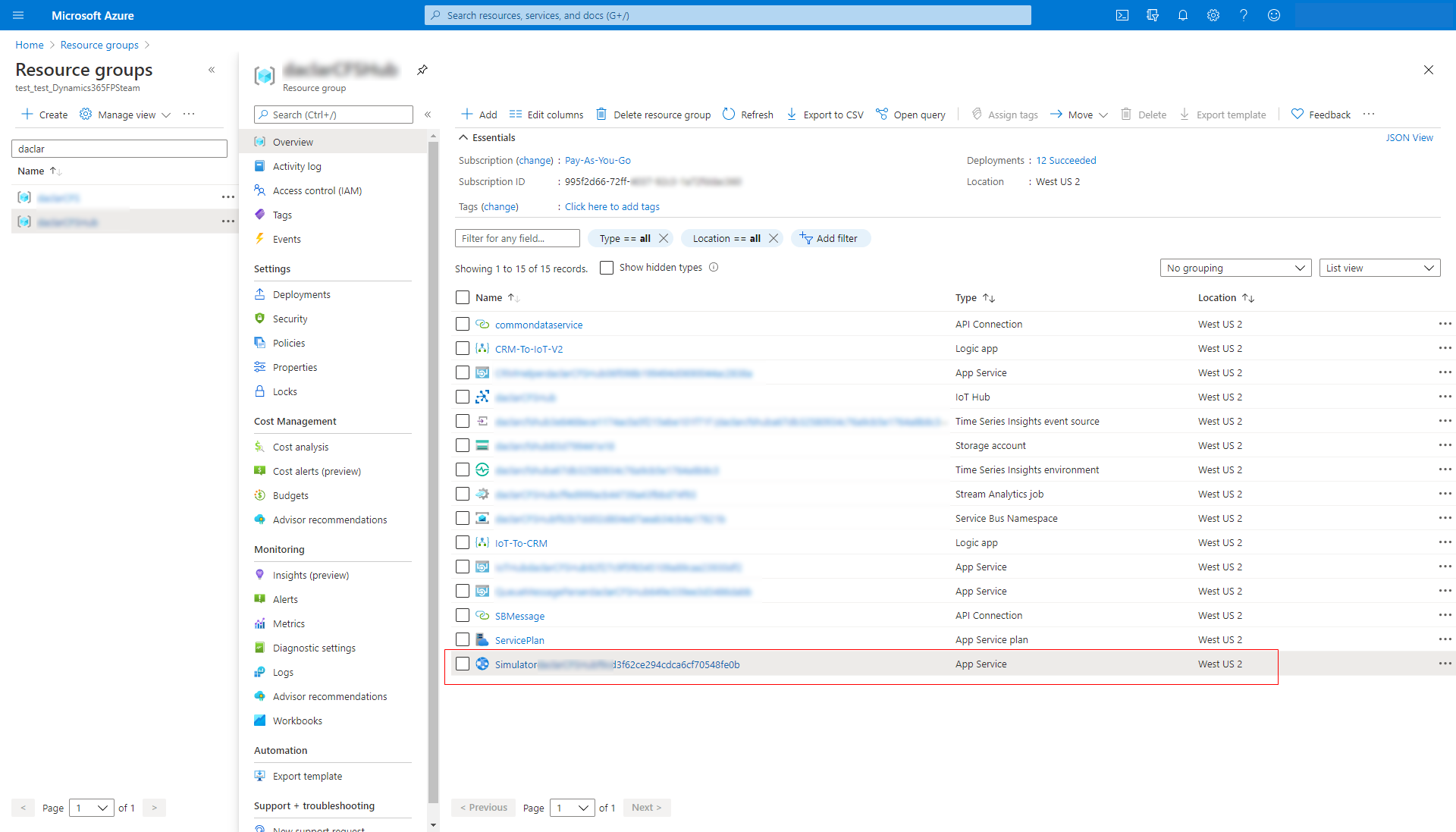Click the Logic app icon for CRM-To-IoT-V2

pos(482,348)
